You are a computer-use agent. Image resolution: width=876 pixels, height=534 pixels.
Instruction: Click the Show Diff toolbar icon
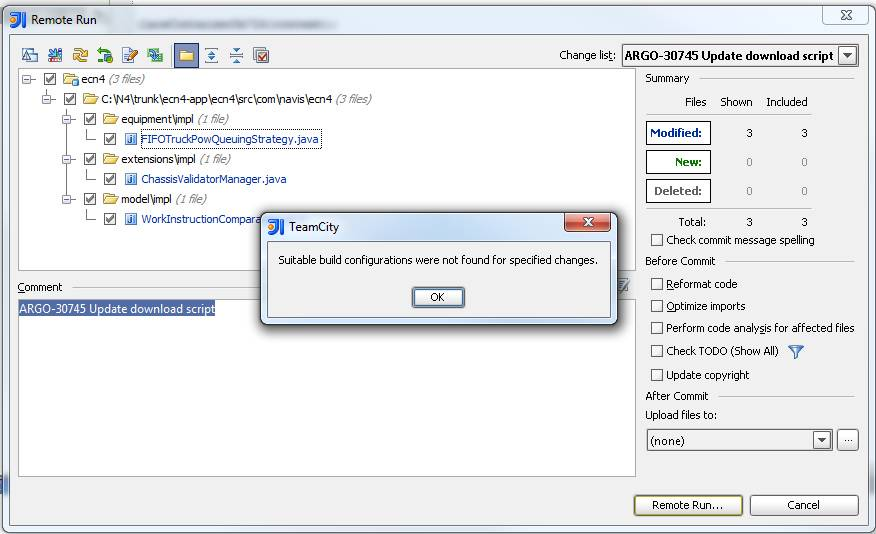pos(30,55)
